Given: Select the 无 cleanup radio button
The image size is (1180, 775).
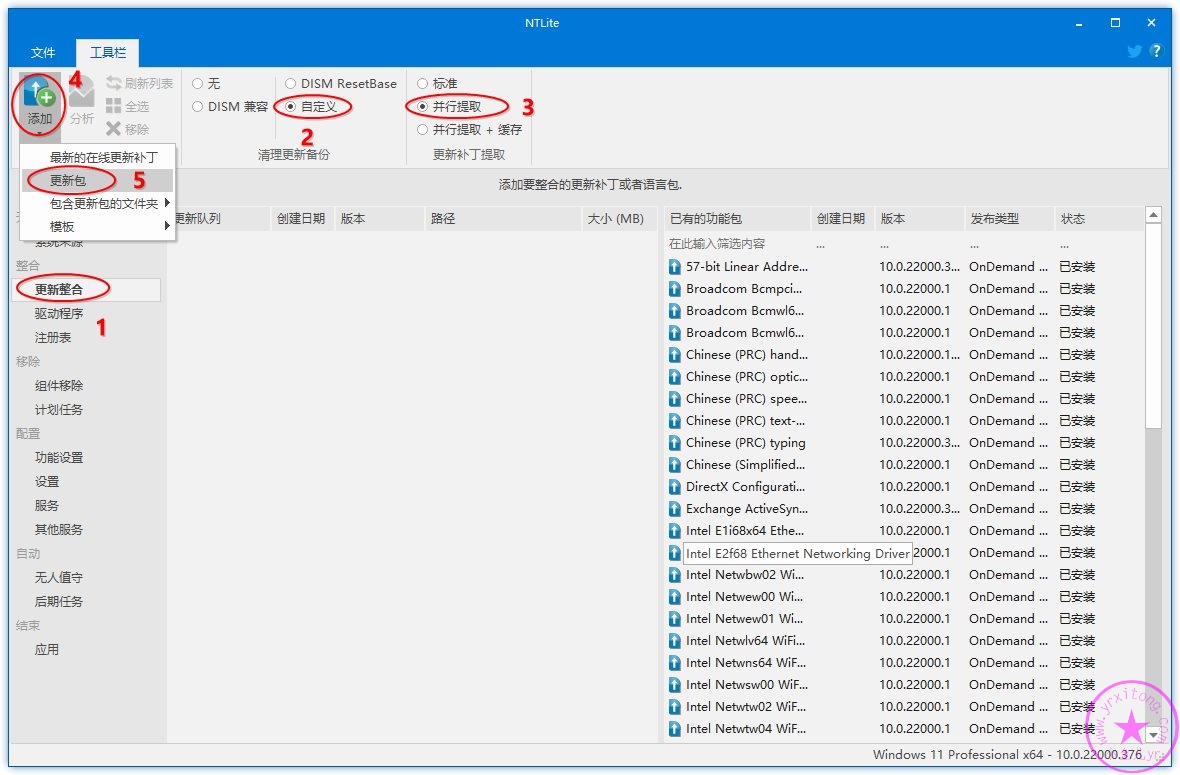Looking at the screenshot, I should click(x=197, y=84).
